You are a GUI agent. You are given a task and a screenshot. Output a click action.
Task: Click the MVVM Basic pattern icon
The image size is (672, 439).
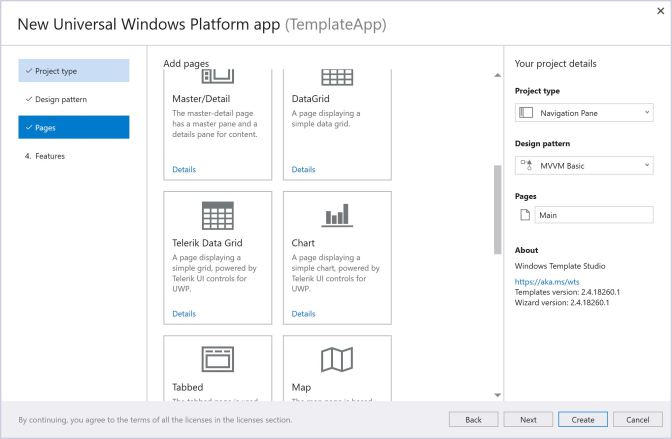[x=526, y=165]
